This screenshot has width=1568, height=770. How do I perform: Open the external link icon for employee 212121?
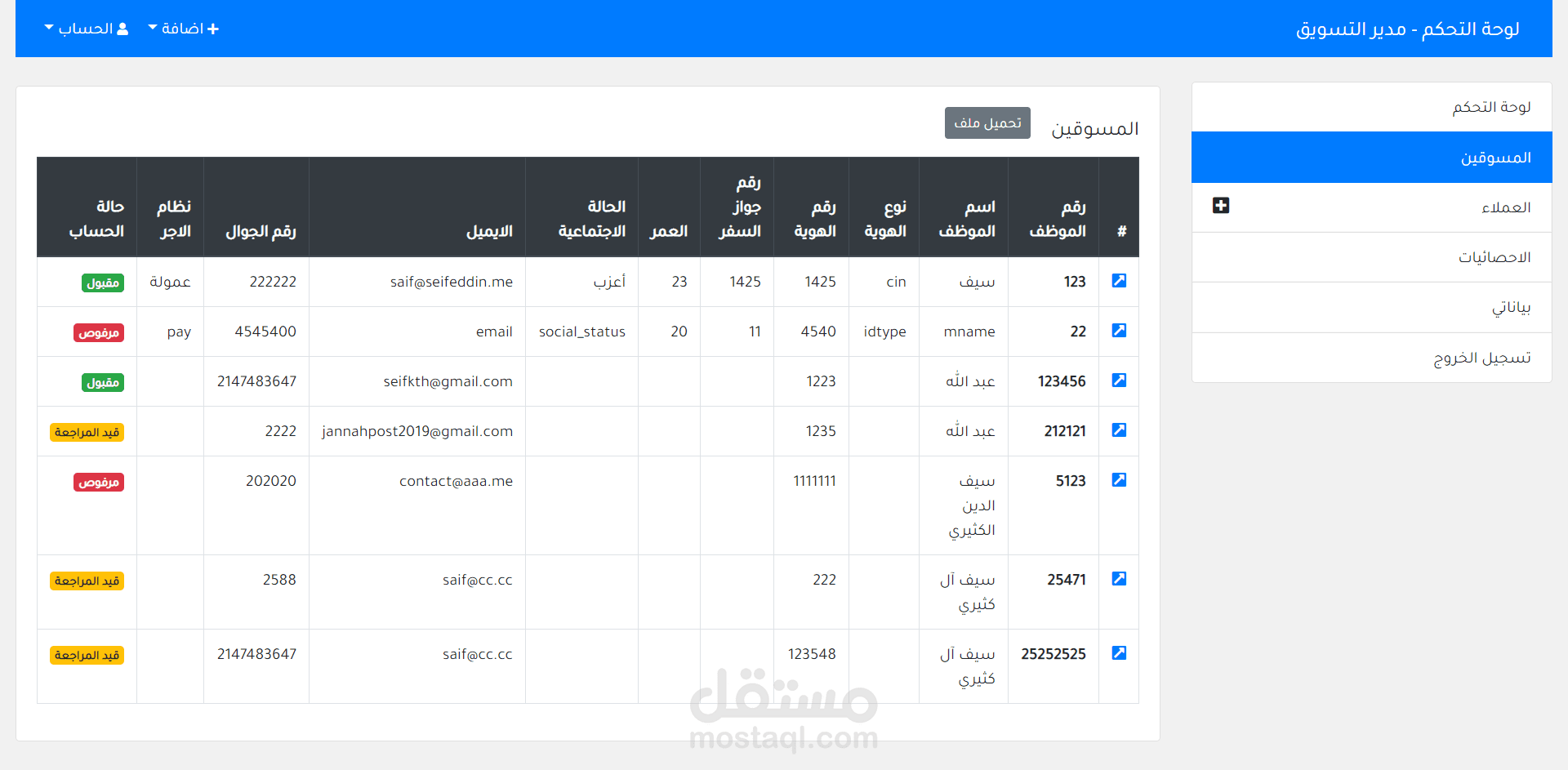[1119, 430]
